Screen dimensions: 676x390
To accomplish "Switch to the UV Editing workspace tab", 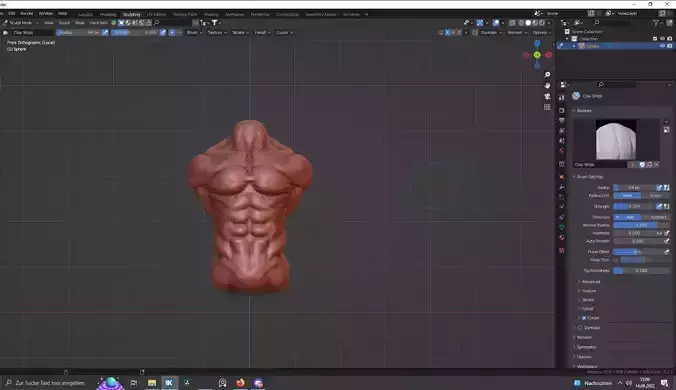I will pos(156,14).
